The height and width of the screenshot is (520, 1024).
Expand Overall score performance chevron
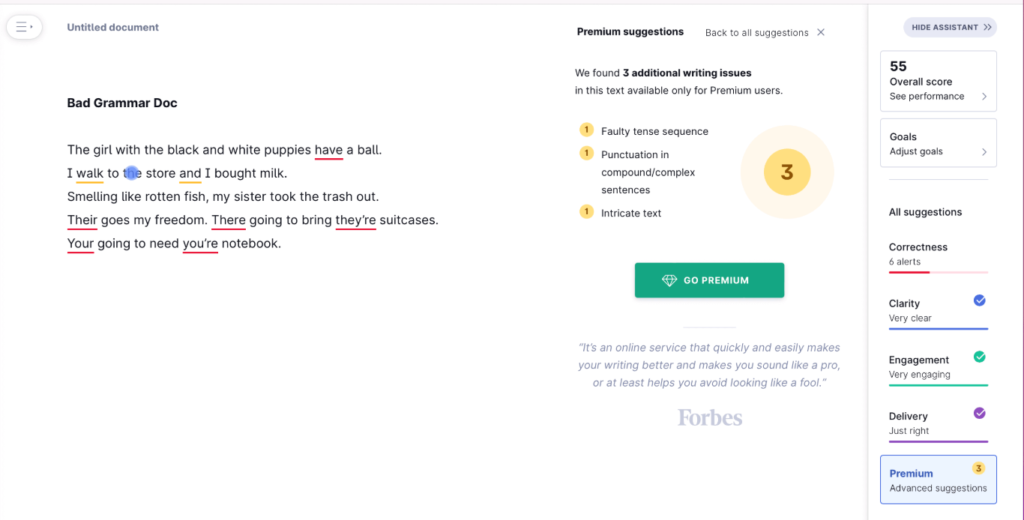(x=984, y=97)
